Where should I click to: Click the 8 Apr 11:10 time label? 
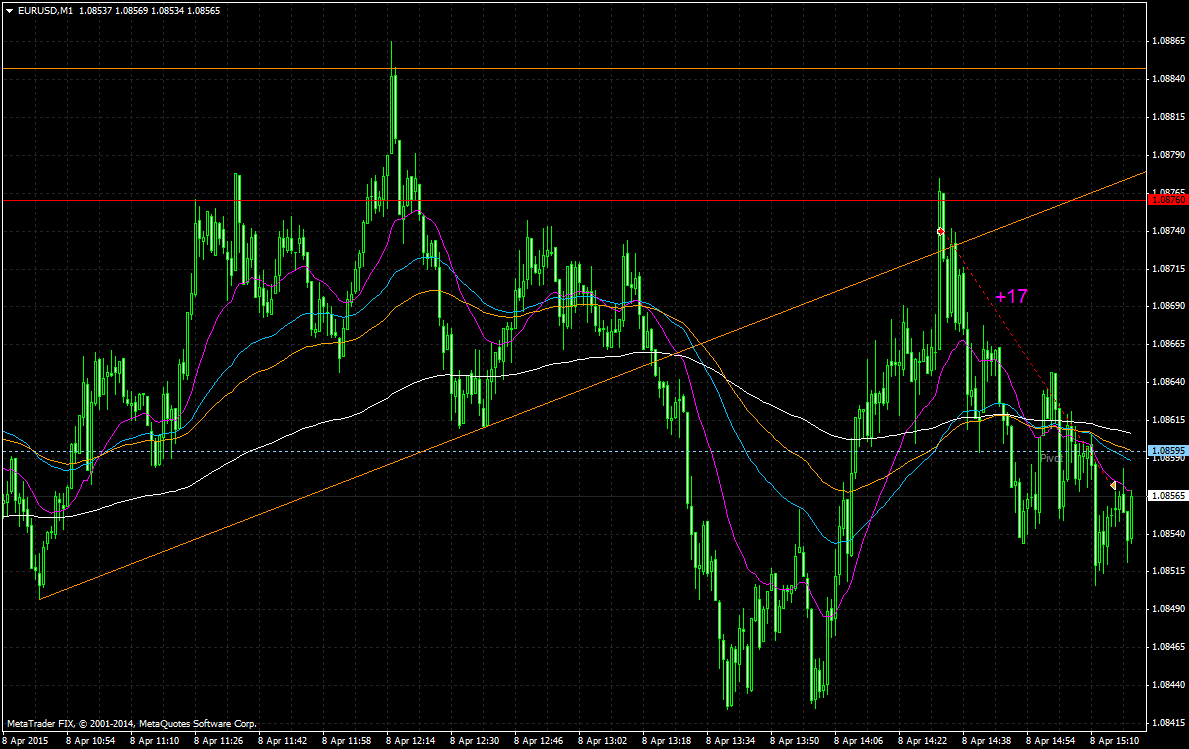pyautogui.click(x=154, y=741)
